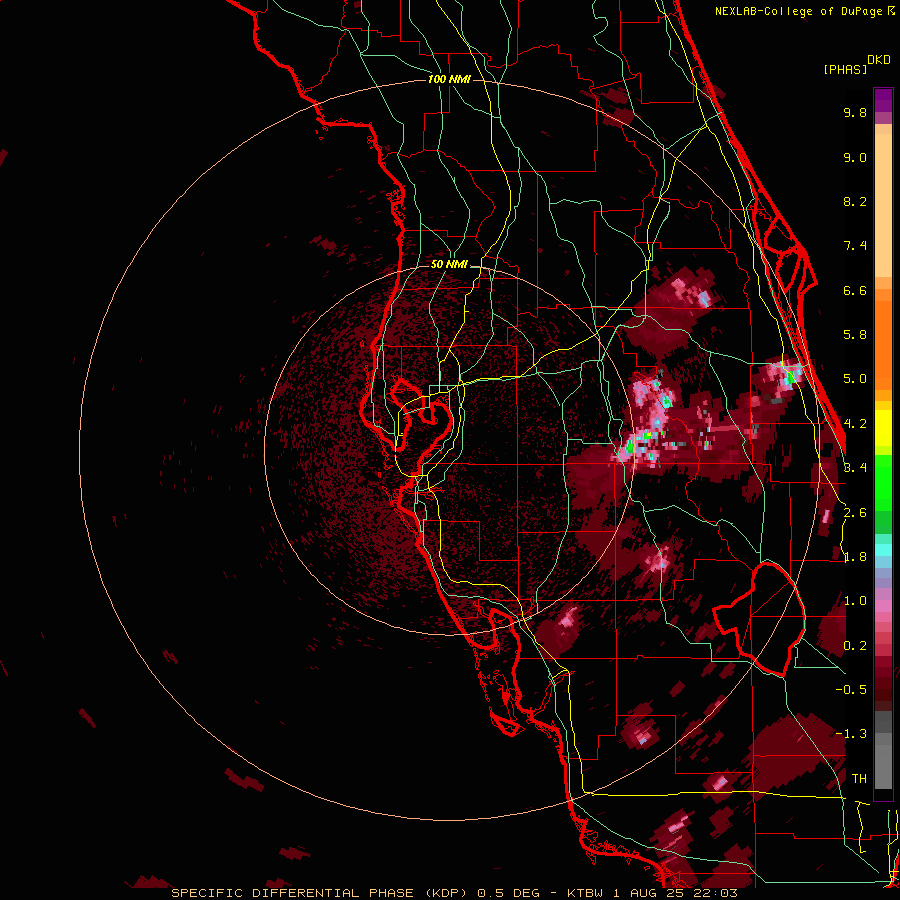Click the 22:03 timestamp in caption
900x900 pixels.
pyautogui.click(x=717, y=893)
